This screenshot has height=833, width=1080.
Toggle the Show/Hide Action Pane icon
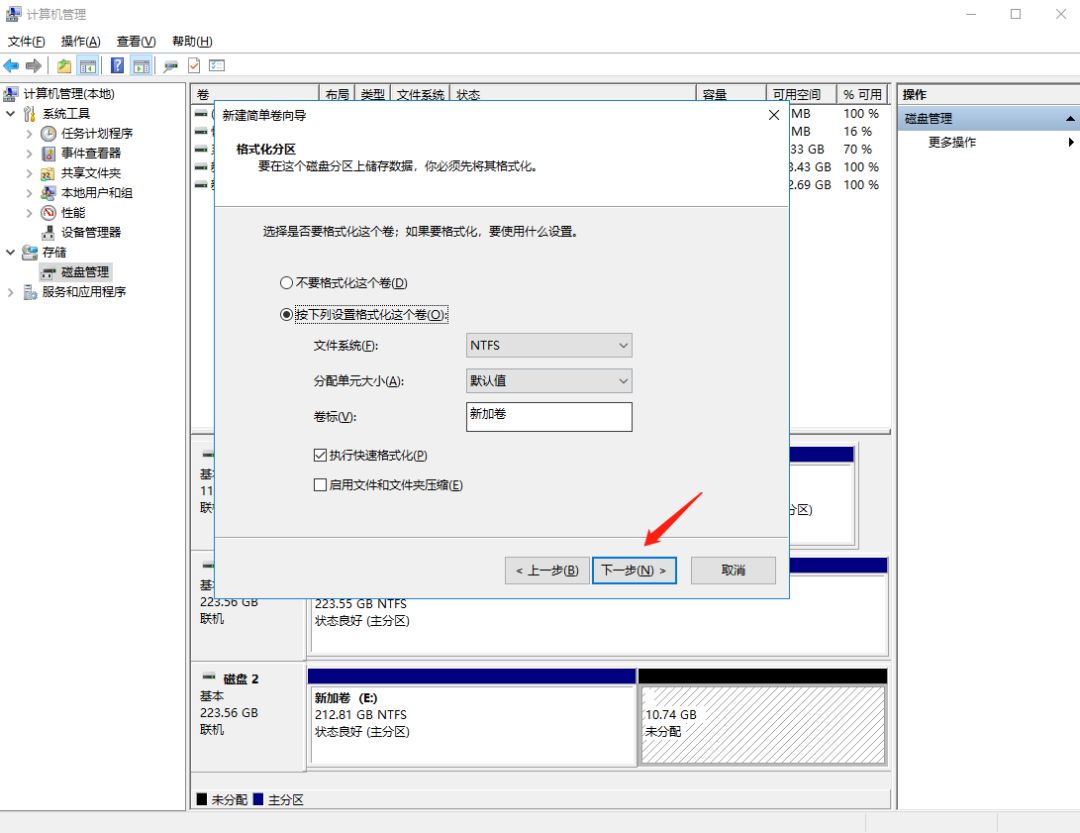[139, 65]
